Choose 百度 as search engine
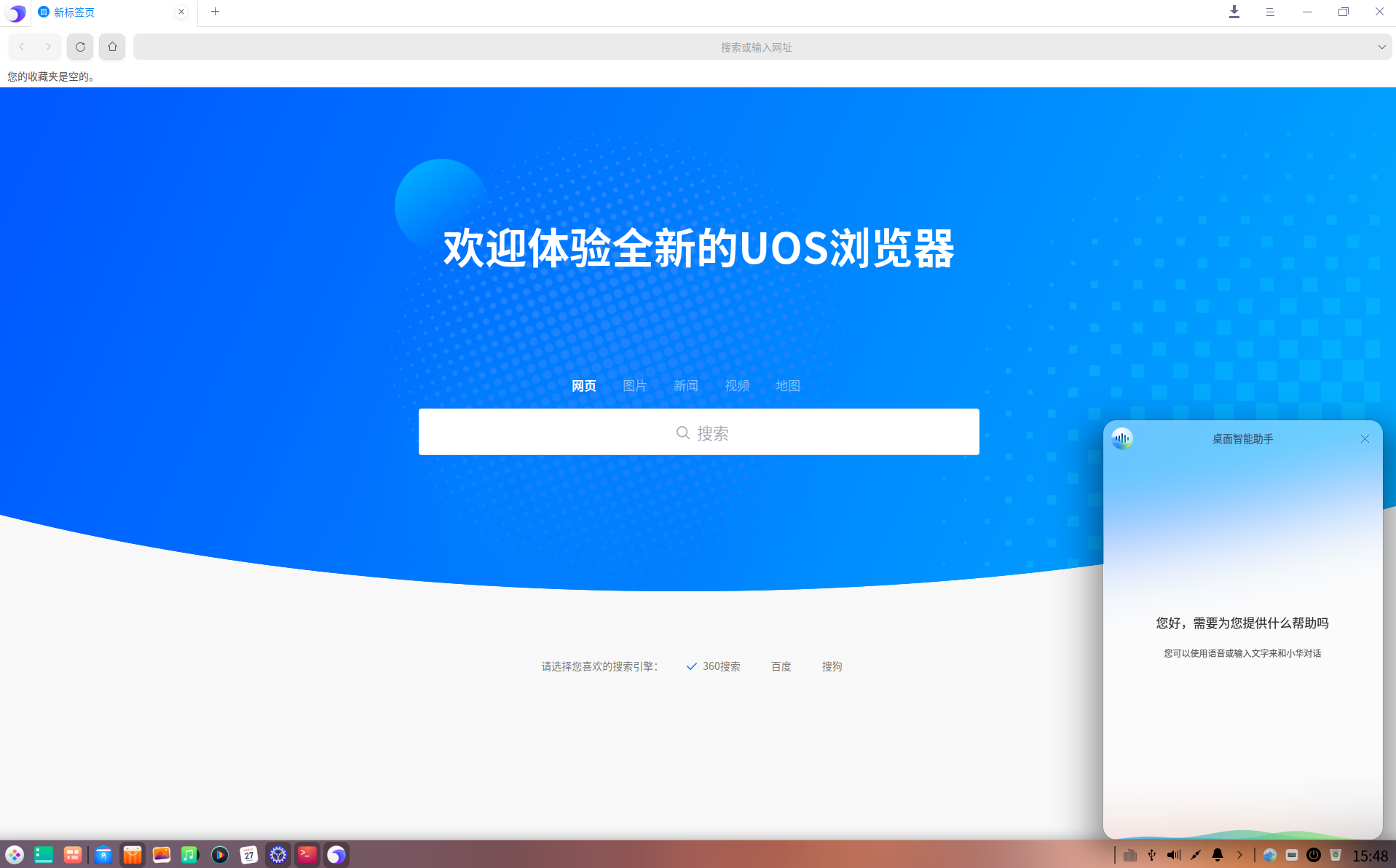Viewport: 1396px width, 868px height. (x=781, y=666)
